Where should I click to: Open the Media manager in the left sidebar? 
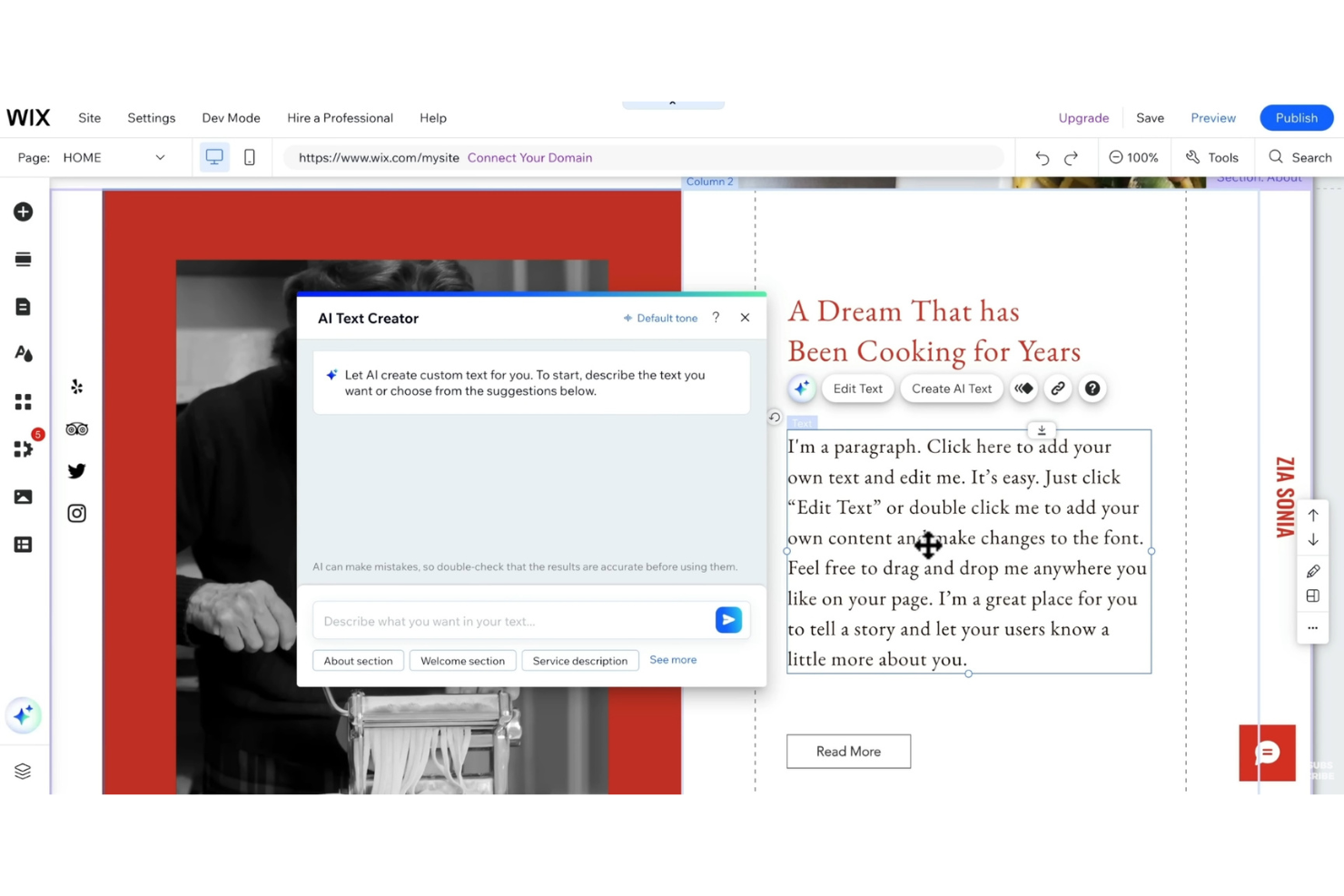(23, 497)
